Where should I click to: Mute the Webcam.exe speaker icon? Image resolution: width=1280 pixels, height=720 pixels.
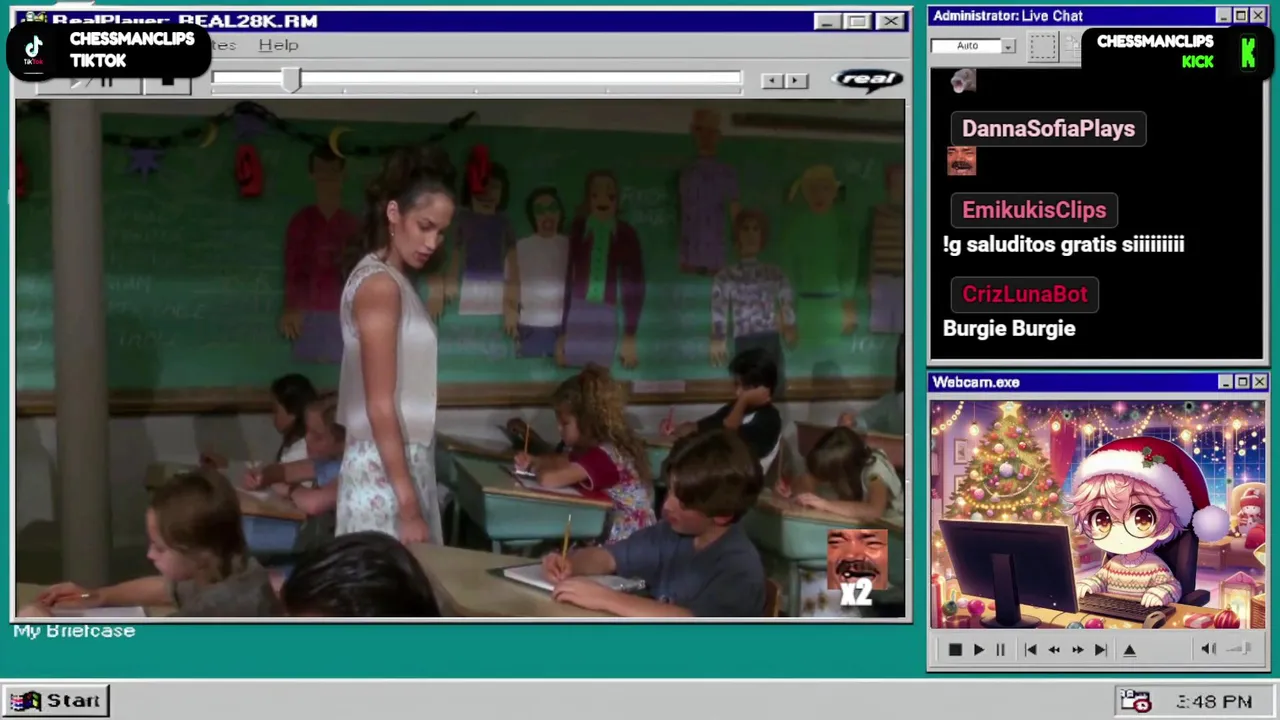1208,649
